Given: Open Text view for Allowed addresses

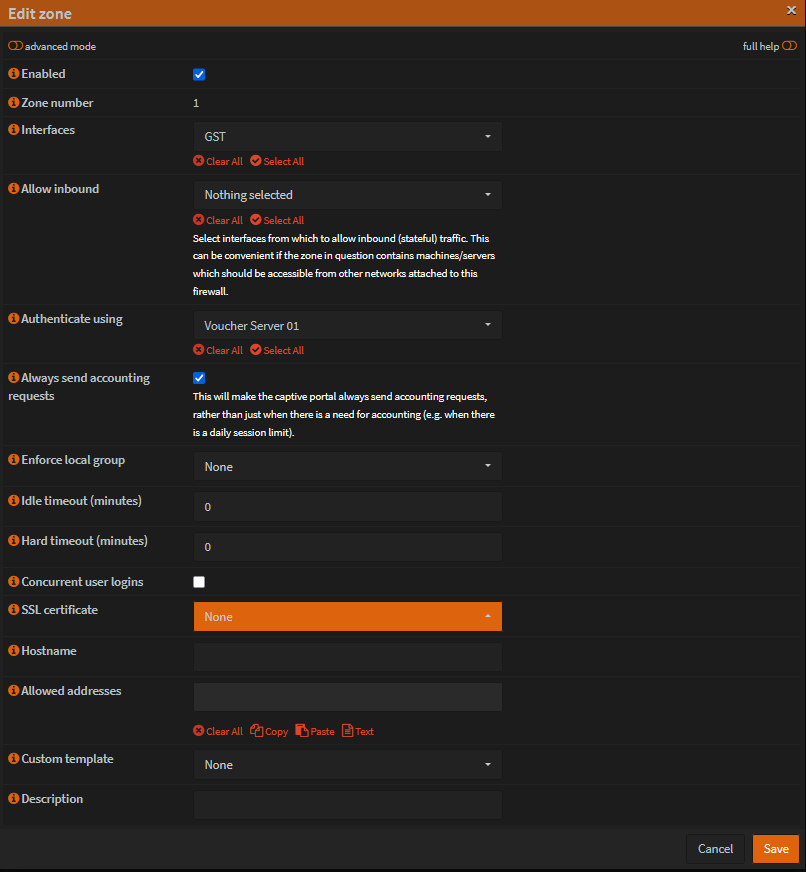Looking at the screenshot, I should tap(357, 731).
